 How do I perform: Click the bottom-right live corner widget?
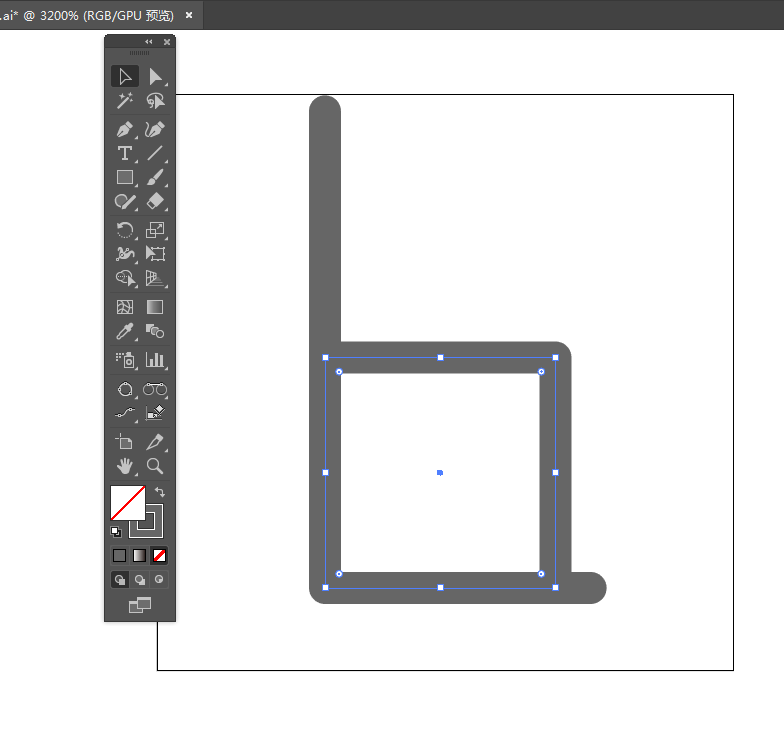tap(541, 574)
